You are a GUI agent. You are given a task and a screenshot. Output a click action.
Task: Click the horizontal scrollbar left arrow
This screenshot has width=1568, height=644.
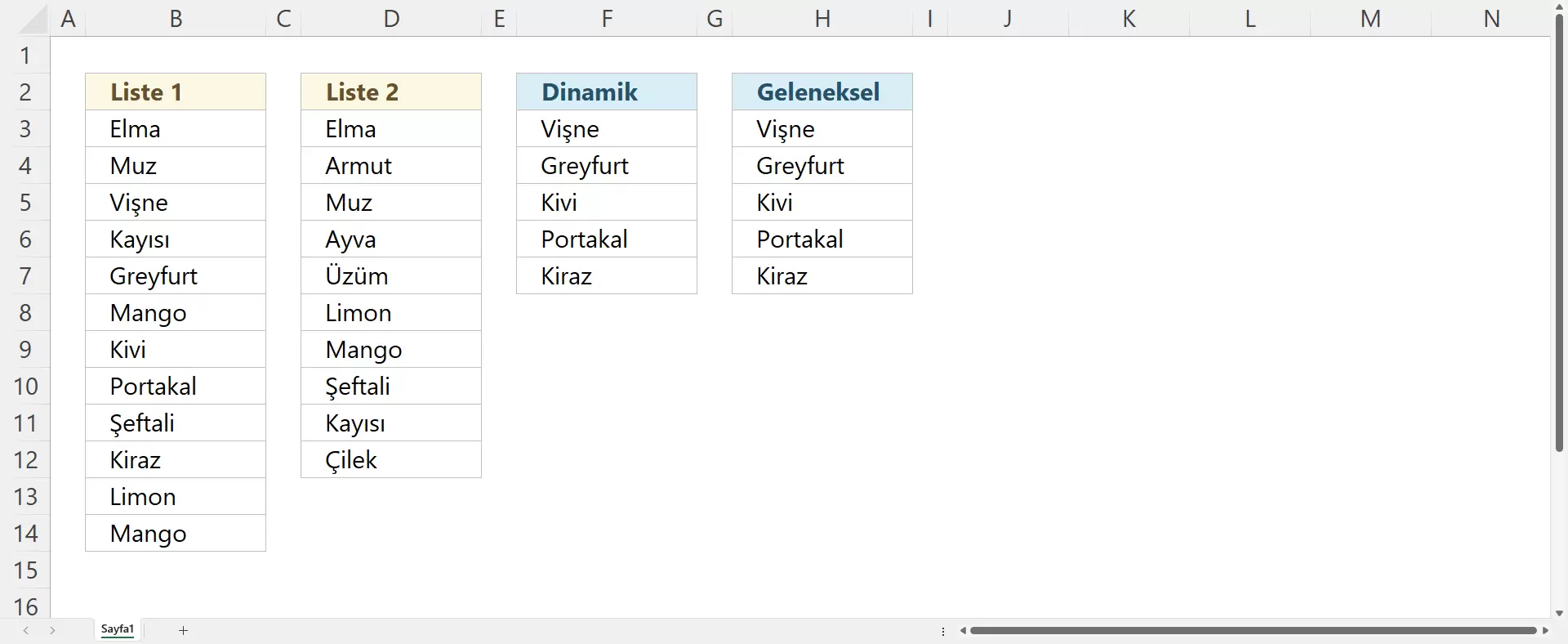click(964, 630)
